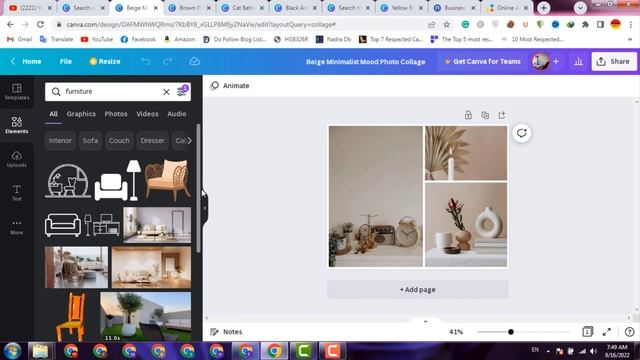Open the Notes panel
The width and height of the screenshot is (640, 360).
[x=226, y=332]
